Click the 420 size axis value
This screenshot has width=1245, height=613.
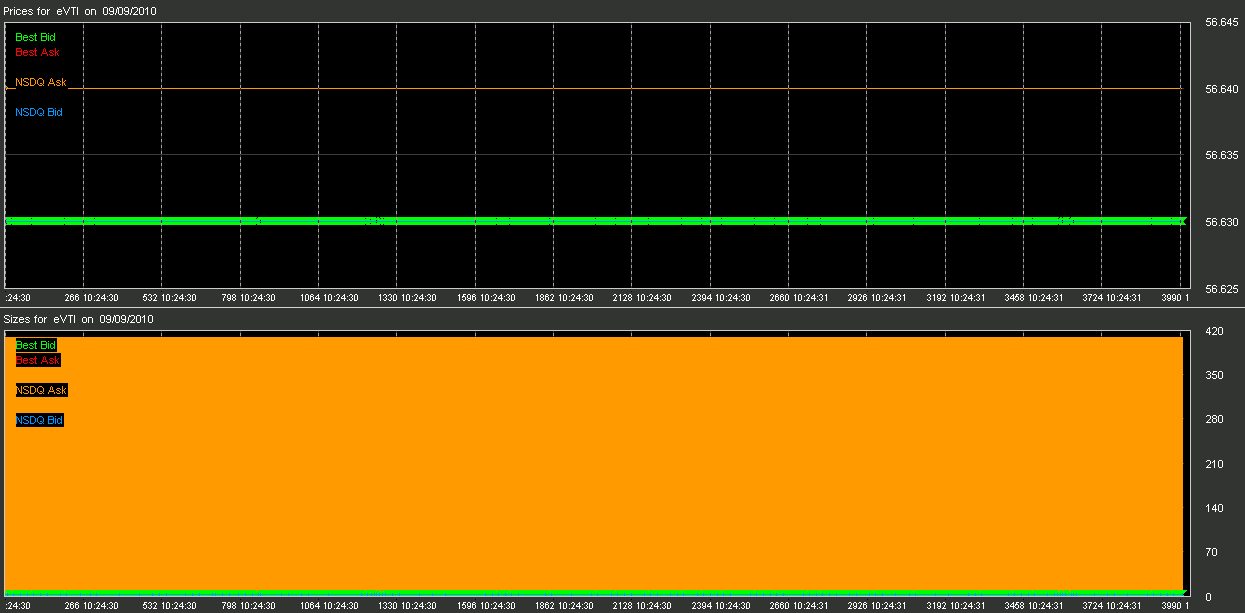click(1215, 330)
